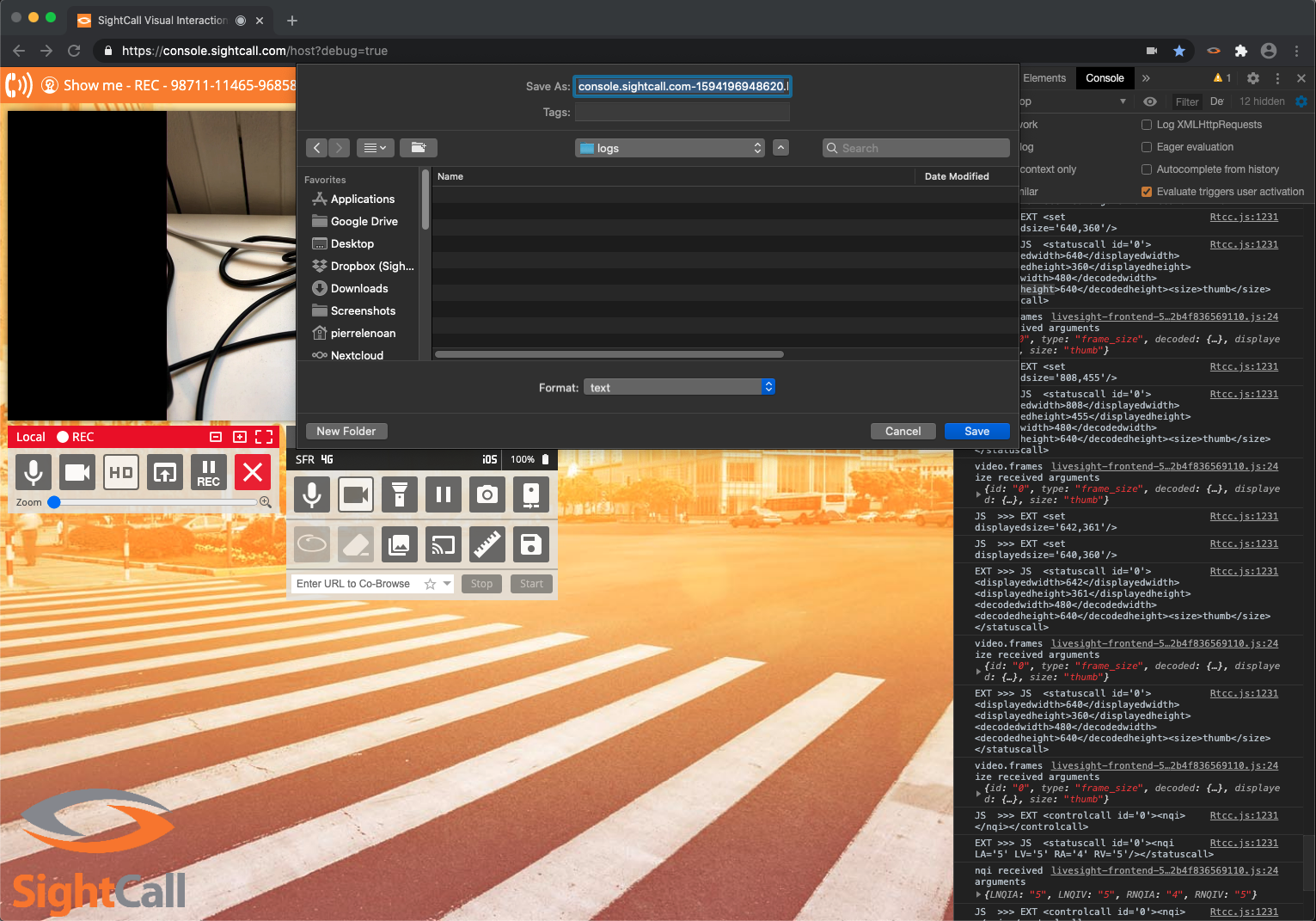Enable Autocomplete from history checkbox

1147,169
